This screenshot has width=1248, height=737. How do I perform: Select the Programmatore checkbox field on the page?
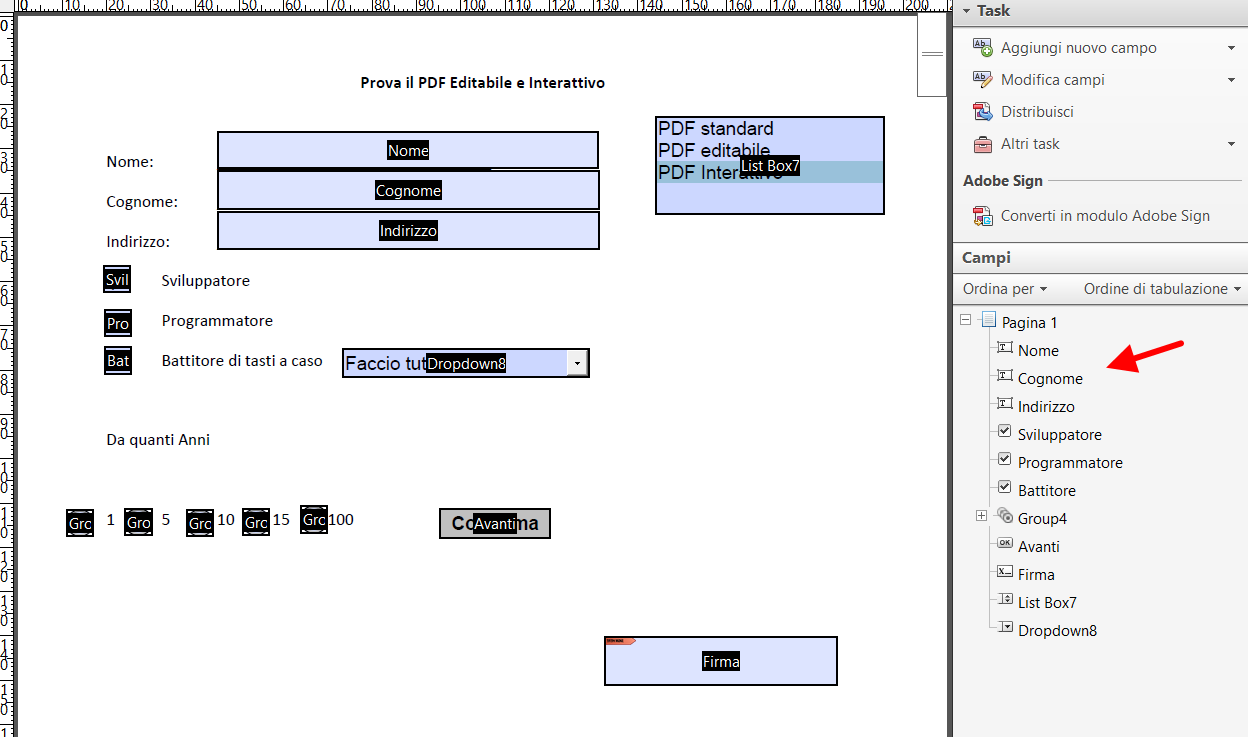(118, 323)
